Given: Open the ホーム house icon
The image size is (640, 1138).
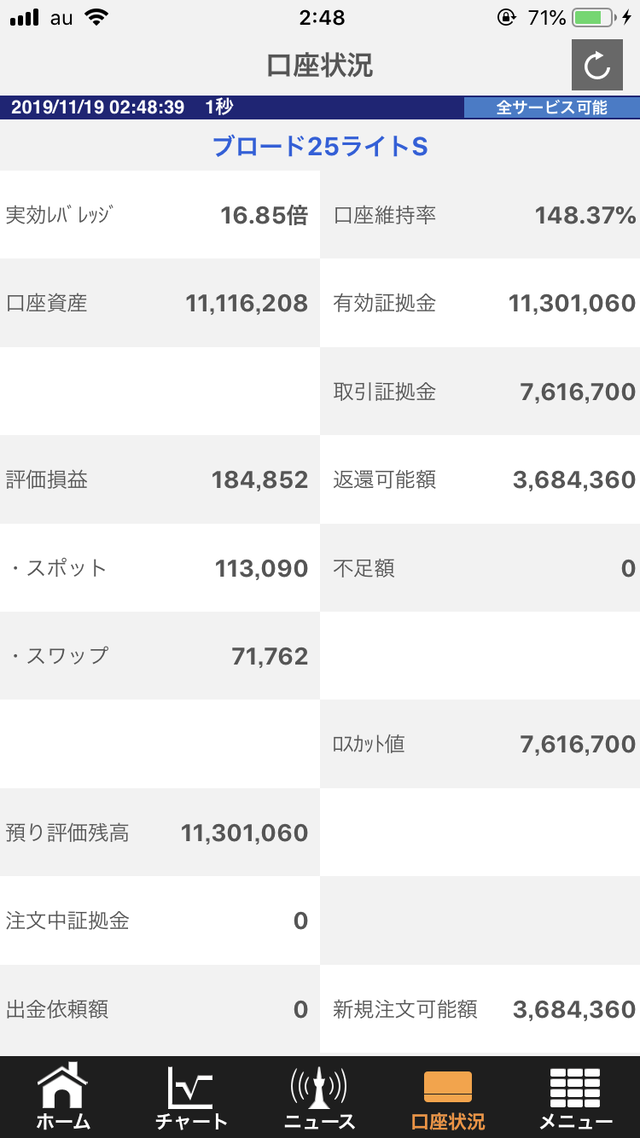Looking at the screenshot, I should coord(63,1087).
